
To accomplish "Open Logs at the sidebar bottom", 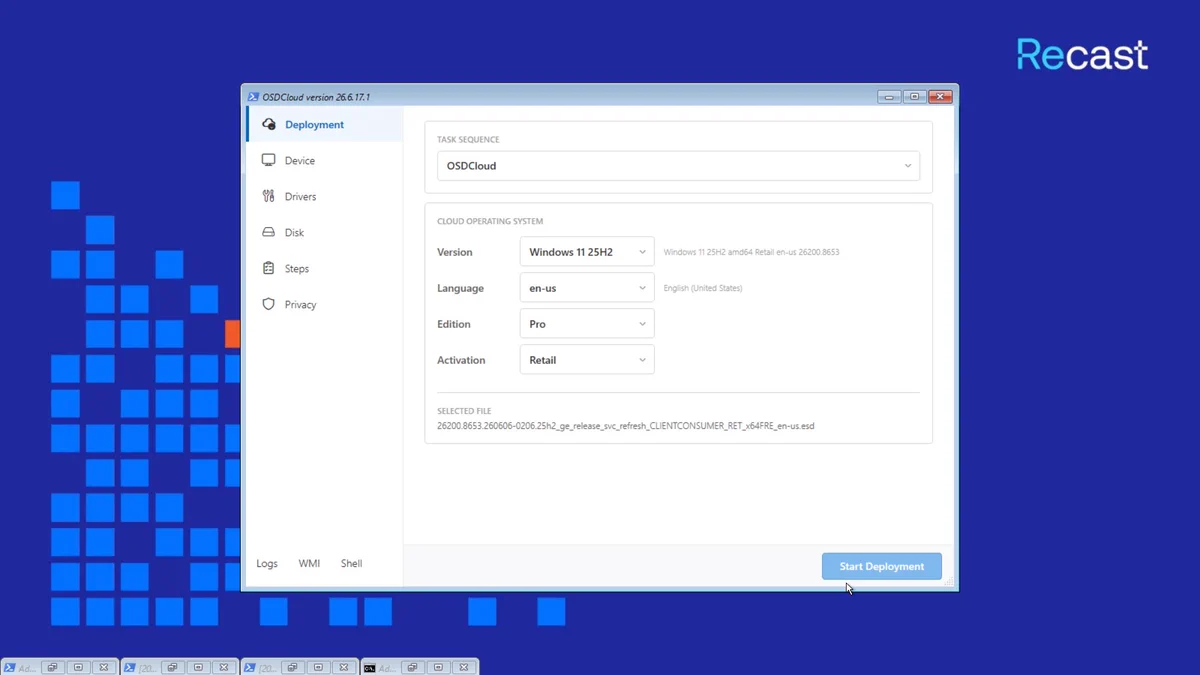I will tap(267, 564).
